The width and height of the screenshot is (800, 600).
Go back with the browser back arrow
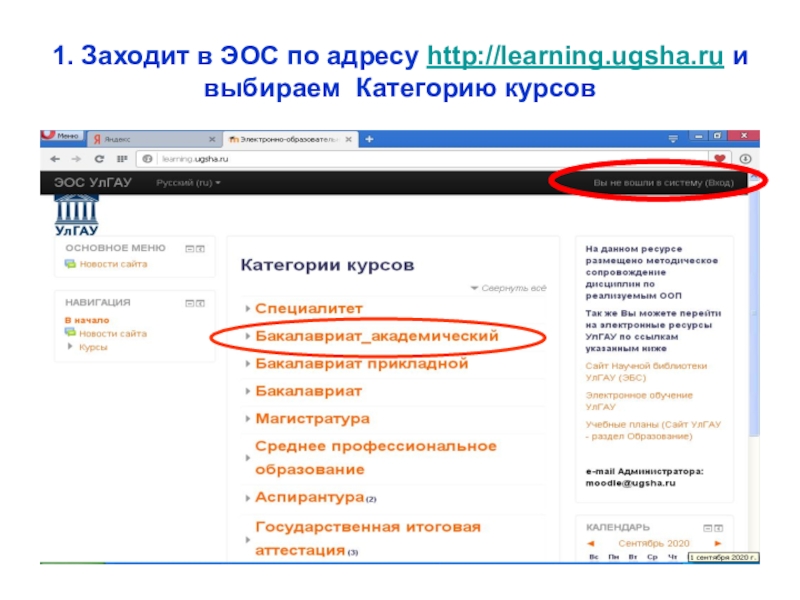pos(55,159)
